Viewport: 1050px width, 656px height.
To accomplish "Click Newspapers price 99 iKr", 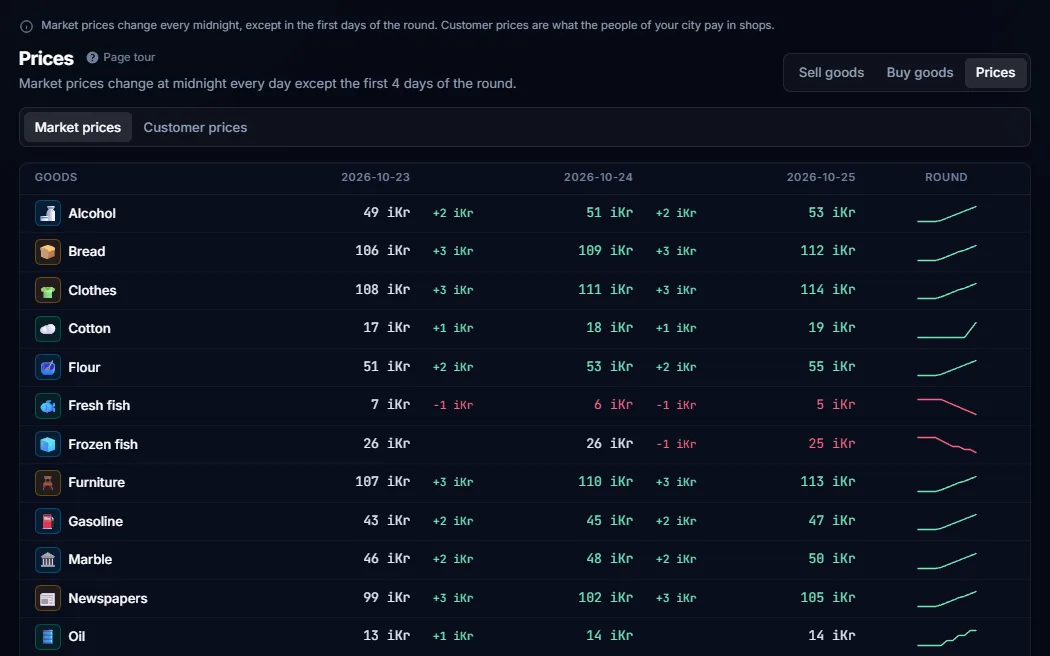I will (x=386, y=597).
